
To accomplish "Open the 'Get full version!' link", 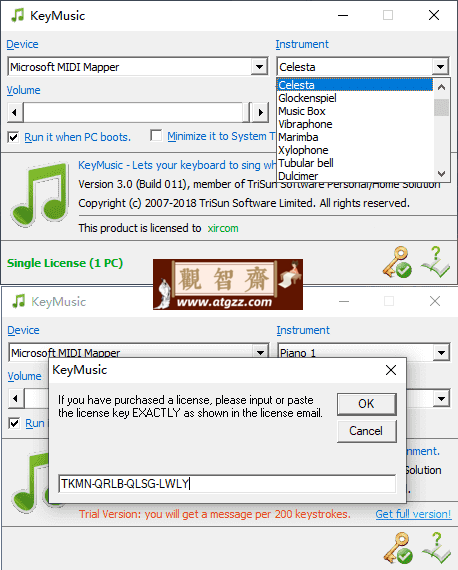I will click(x=413, y=514).
